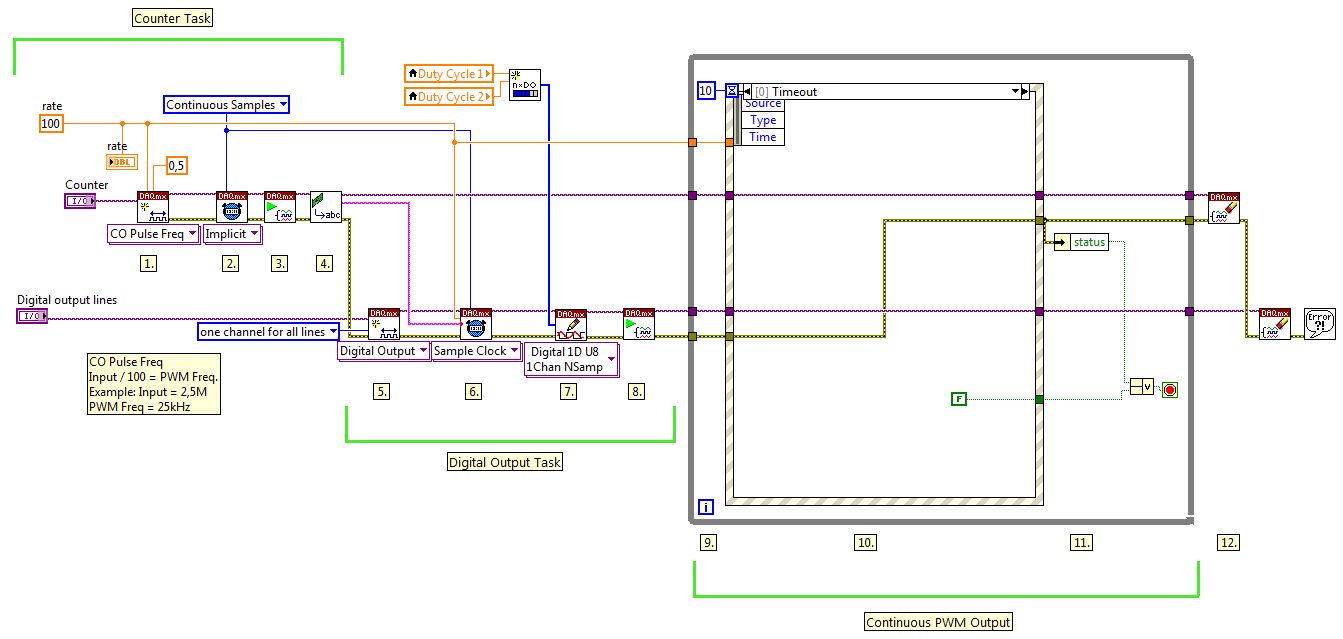
Task: Click the Digital Output Task label
Action: click(505, 462)
